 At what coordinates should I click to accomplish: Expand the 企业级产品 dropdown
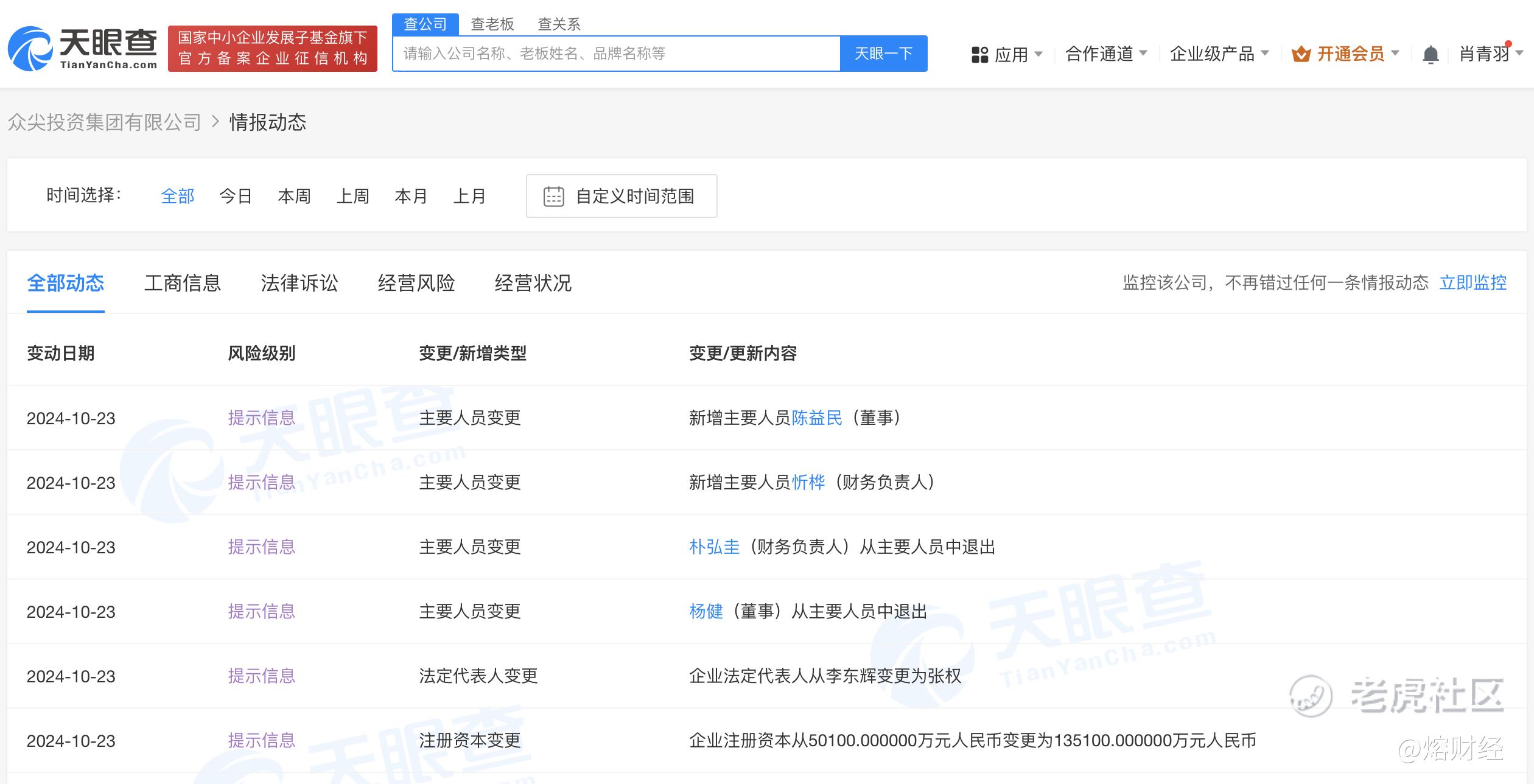click(x=1219, y=54)
